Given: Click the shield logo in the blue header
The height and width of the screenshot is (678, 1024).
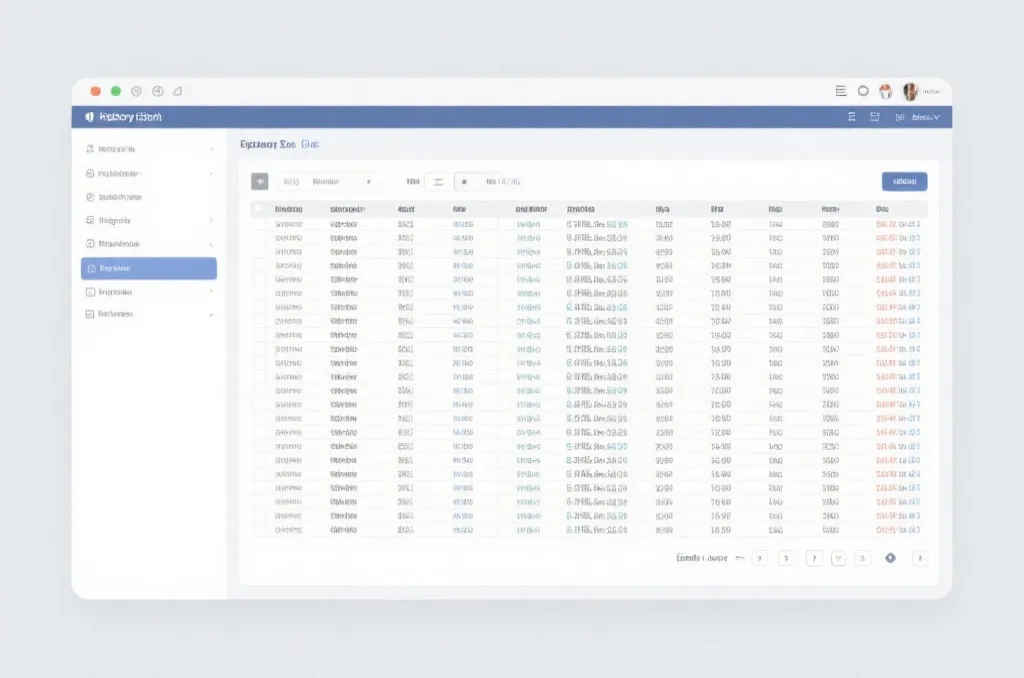Looking at the screenshot, I should click(x=89, y=117).
